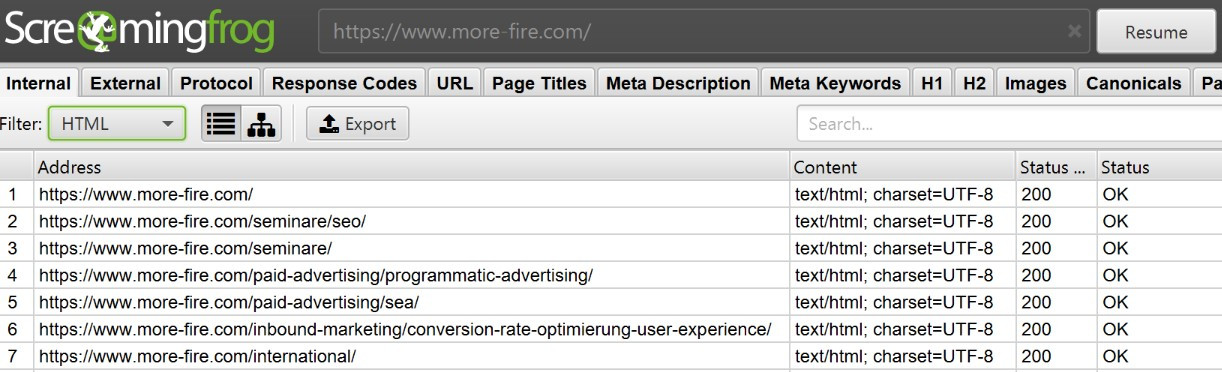Image resolution: width=1222 pixels, height=372 pixels.
Task: Switch to list view icon
Action: tap(221, 124)
